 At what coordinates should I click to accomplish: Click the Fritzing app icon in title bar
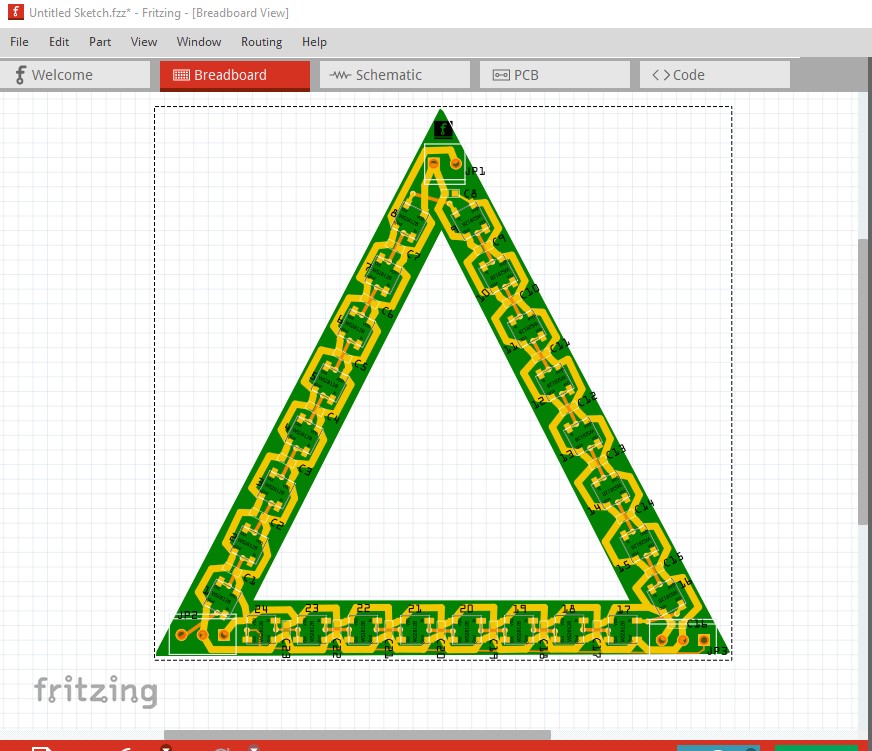15,13
